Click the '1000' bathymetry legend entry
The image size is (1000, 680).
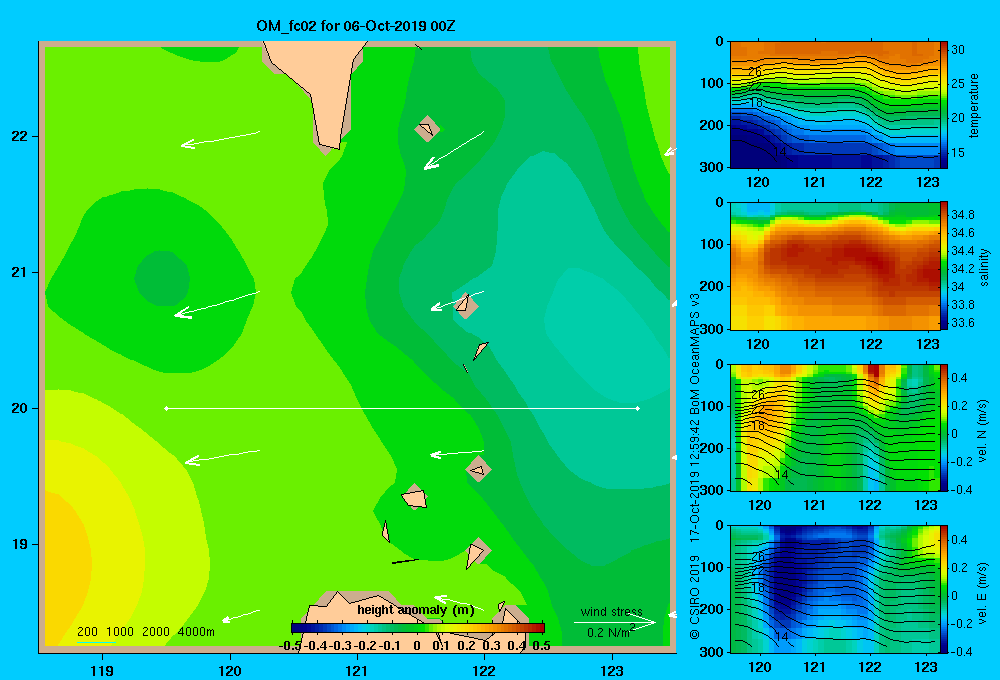[120, 632]
